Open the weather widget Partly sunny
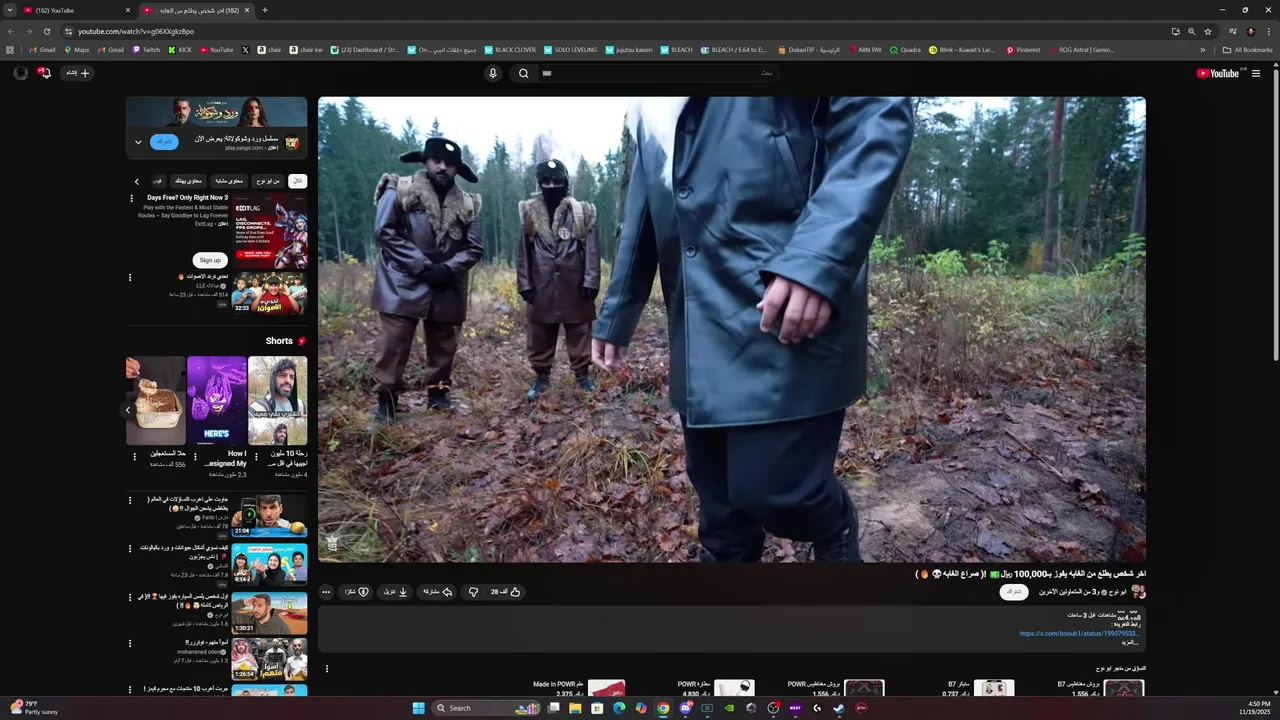Viewport: 1280px width, 720px height. (34, 708)
